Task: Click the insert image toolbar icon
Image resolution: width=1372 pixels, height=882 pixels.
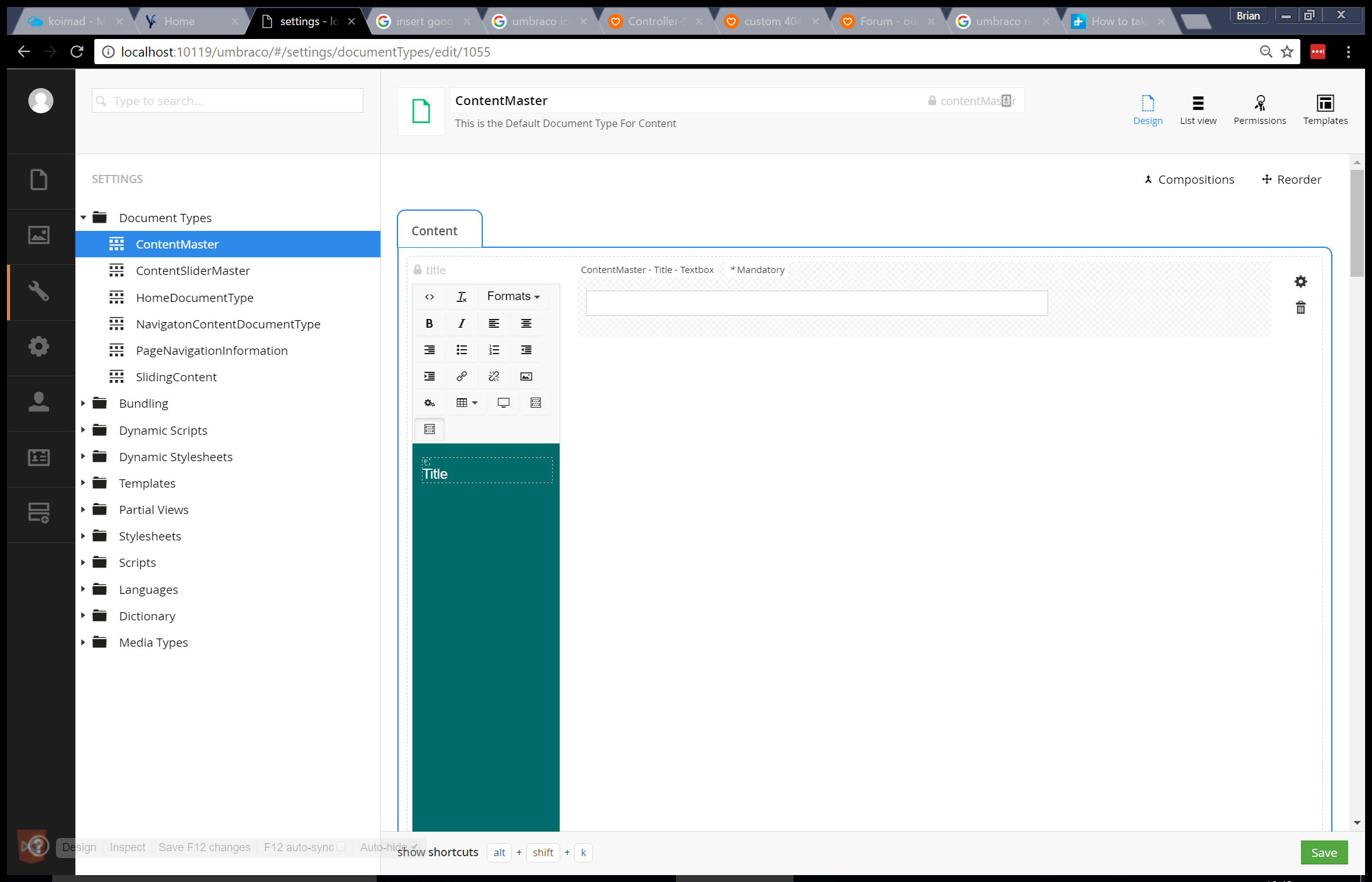Action: tap(526, 376)
